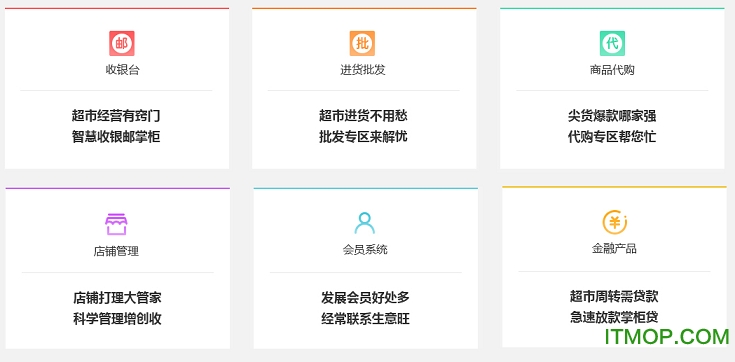Click the text 发展会员好处多
The height and width of the screenshot is (362, 735).
366,298
